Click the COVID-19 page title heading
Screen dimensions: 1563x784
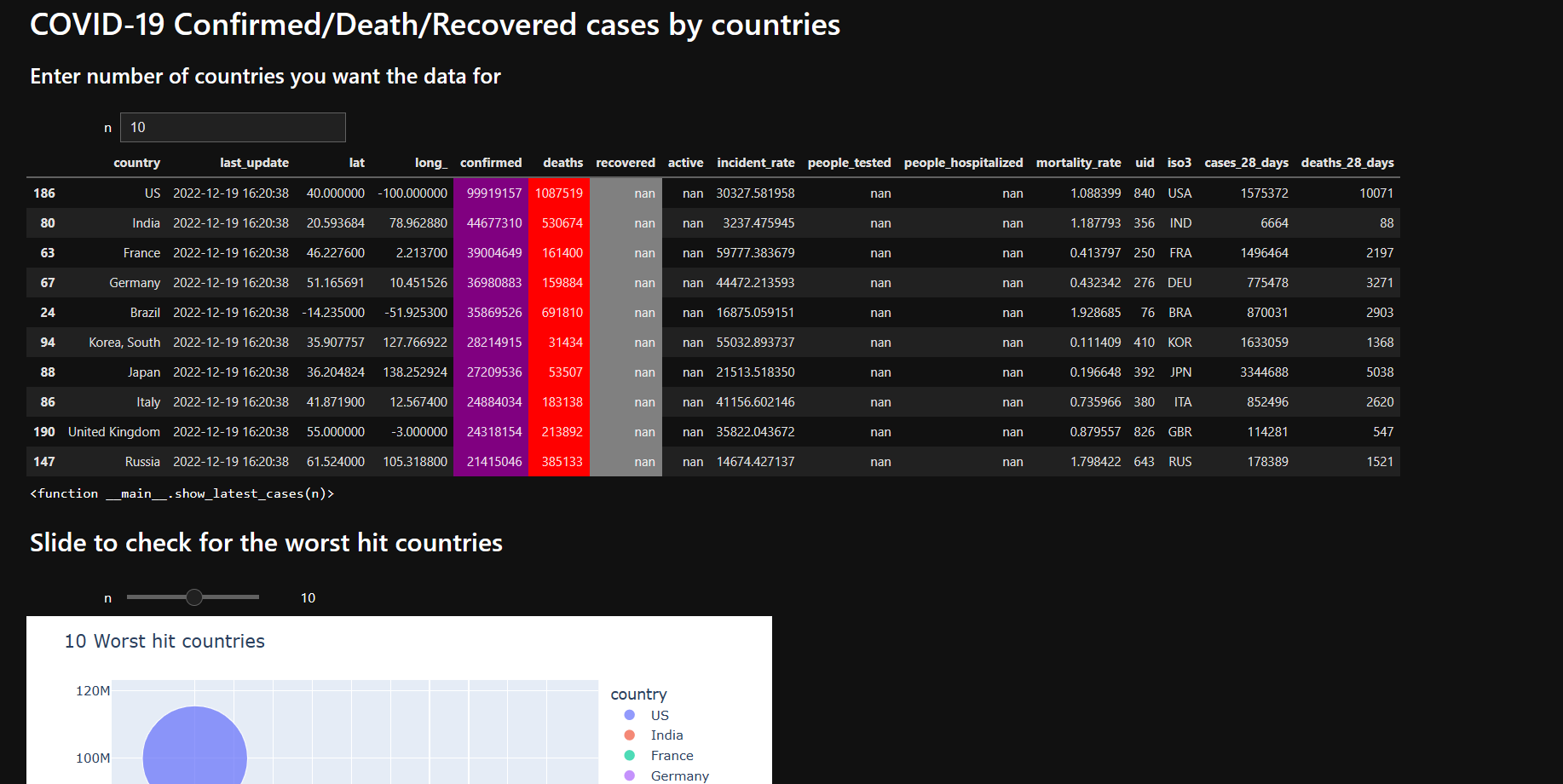[x=435, y=25]
